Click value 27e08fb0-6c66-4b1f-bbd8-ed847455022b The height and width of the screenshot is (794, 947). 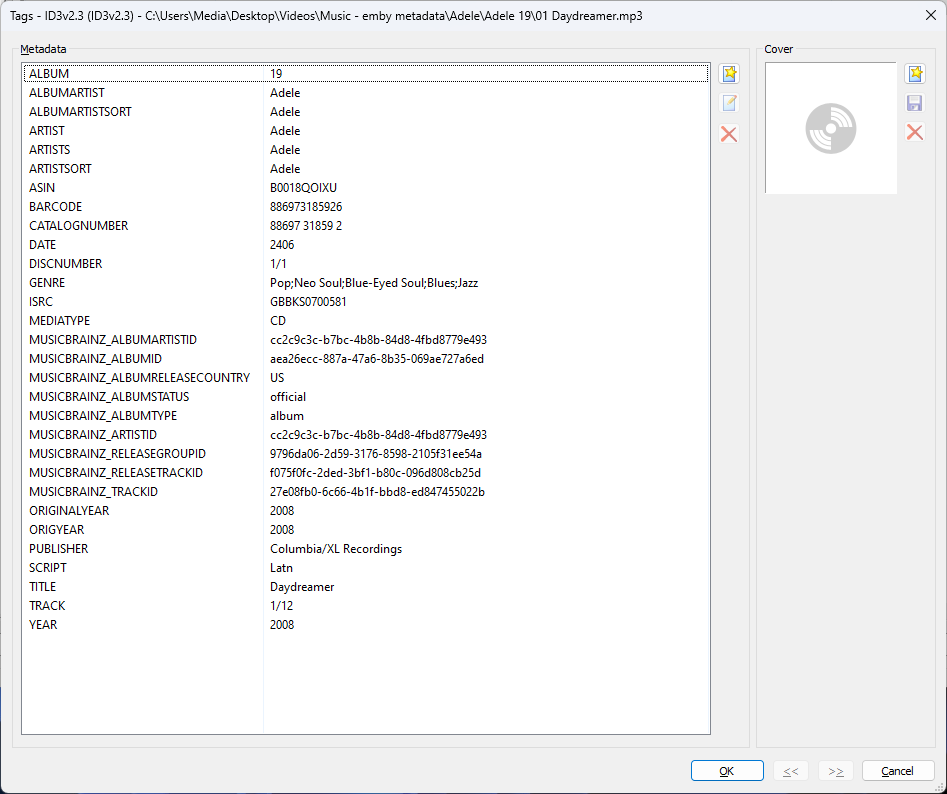[x=377, y=492]
